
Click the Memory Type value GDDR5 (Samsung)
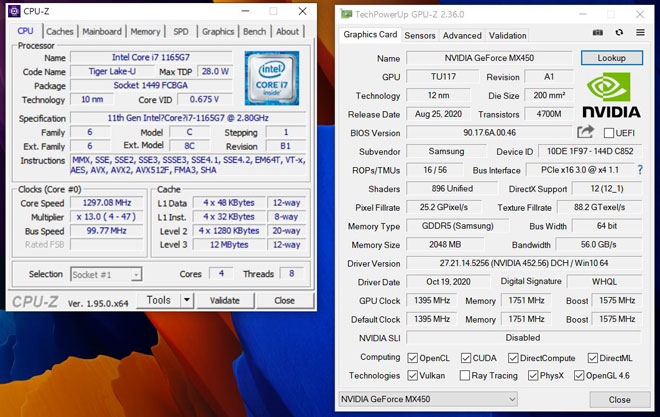click(x=458, y=226)
